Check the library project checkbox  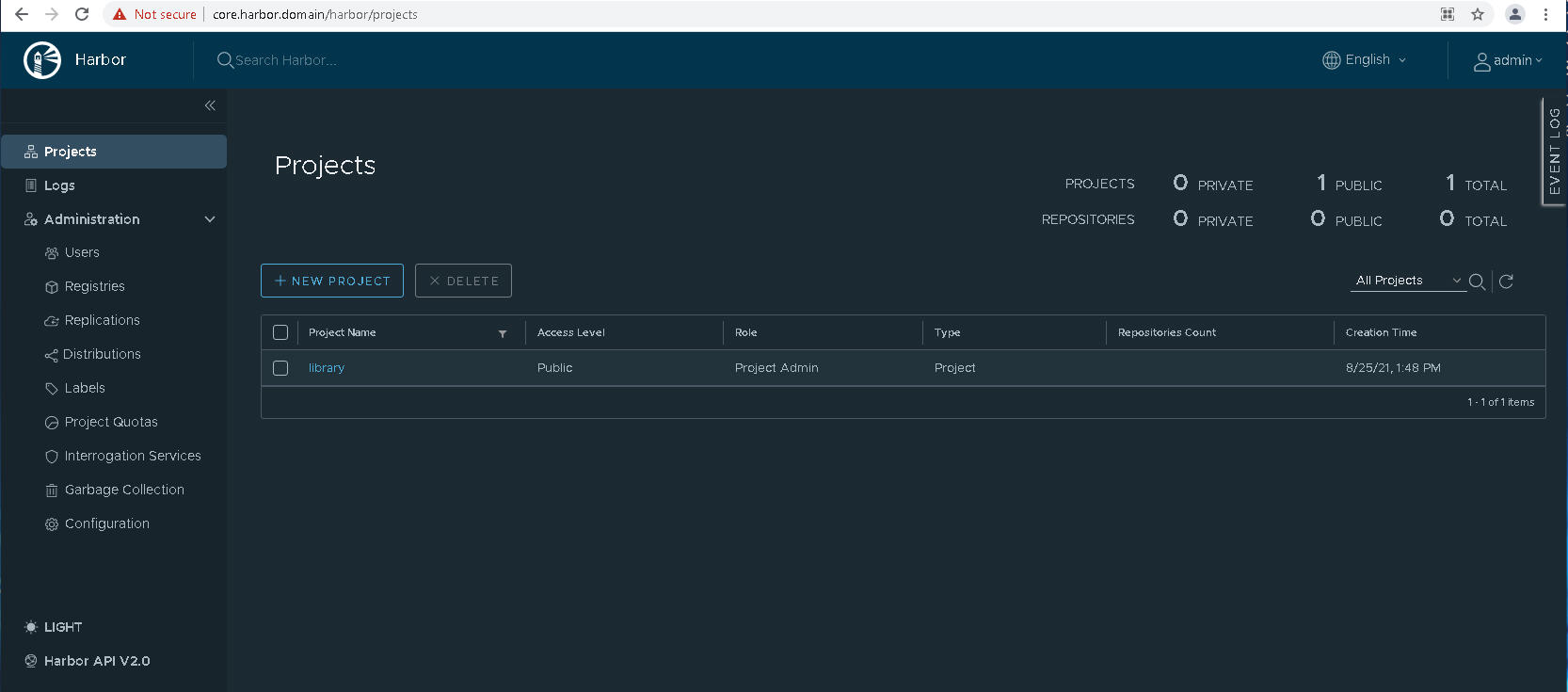pyautogui.click(x=280, y=368)
